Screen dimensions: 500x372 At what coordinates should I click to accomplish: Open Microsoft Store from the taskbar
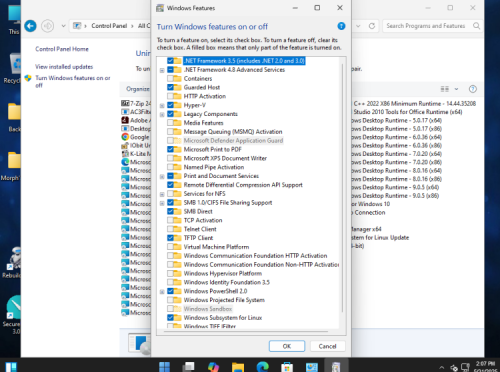tap(287, 367)
